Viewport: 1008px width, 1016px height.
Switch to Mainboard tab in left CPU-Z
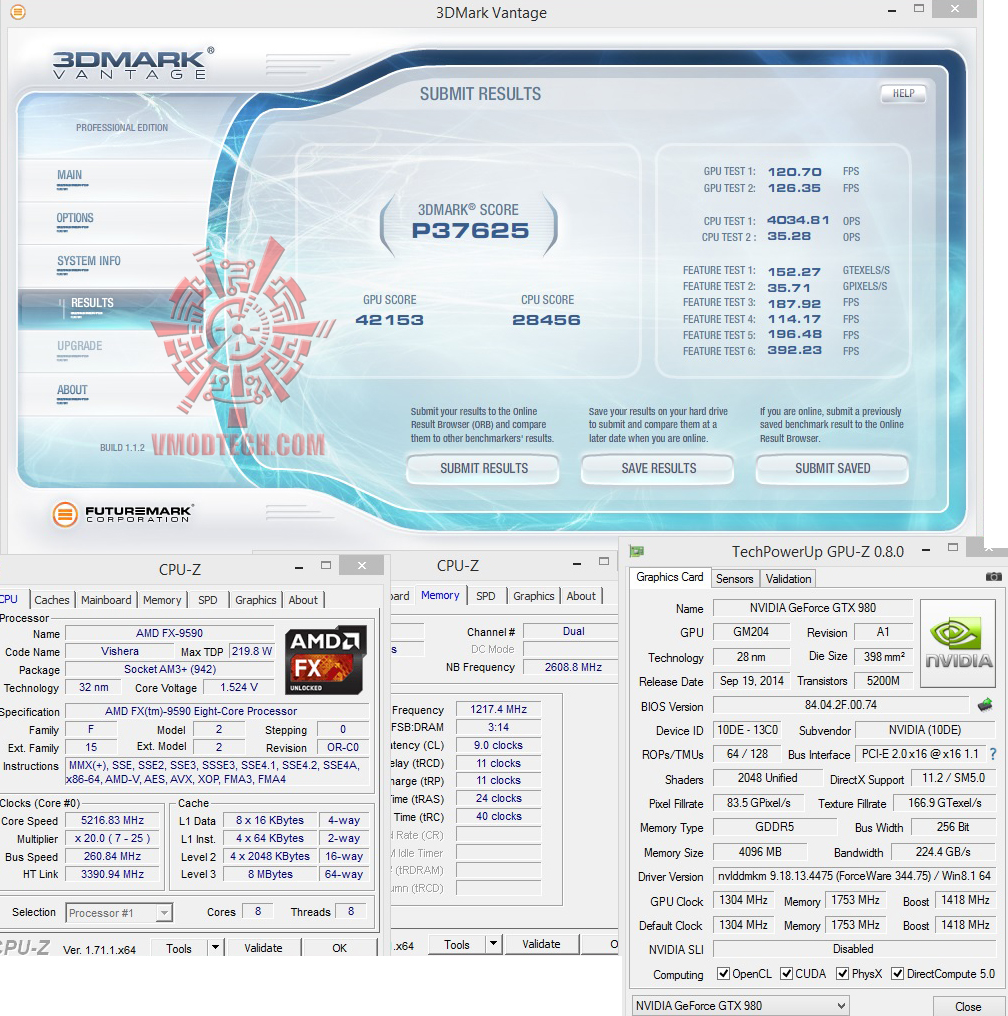pos(106,600)
